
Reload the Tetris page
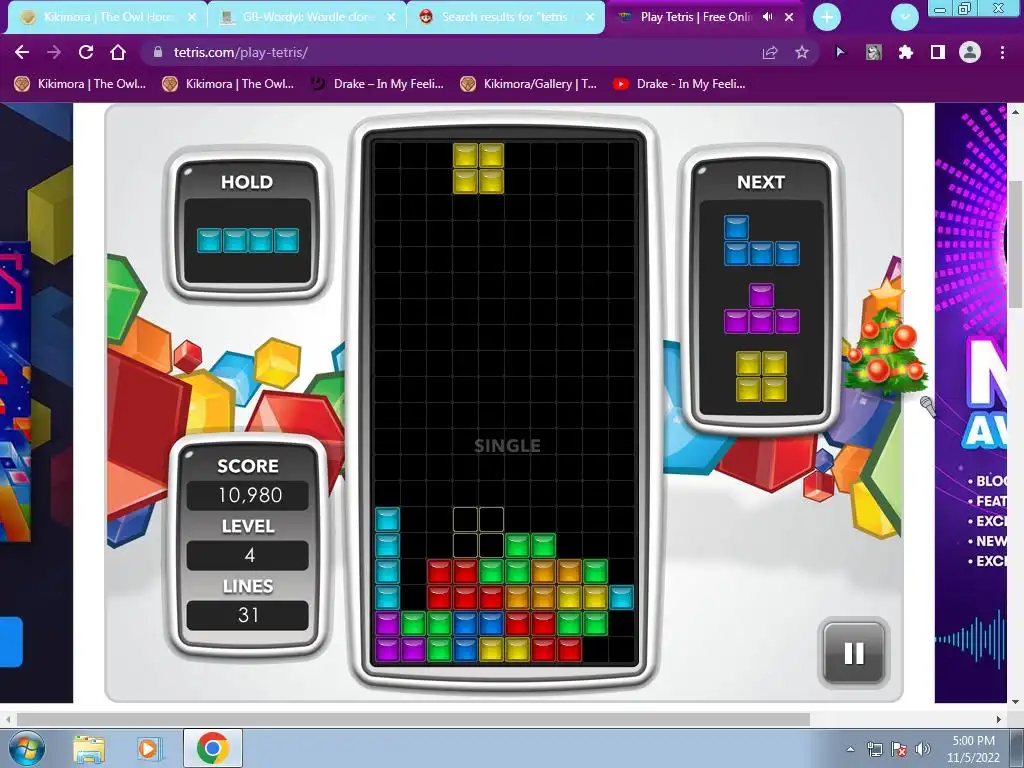point(86,52)
